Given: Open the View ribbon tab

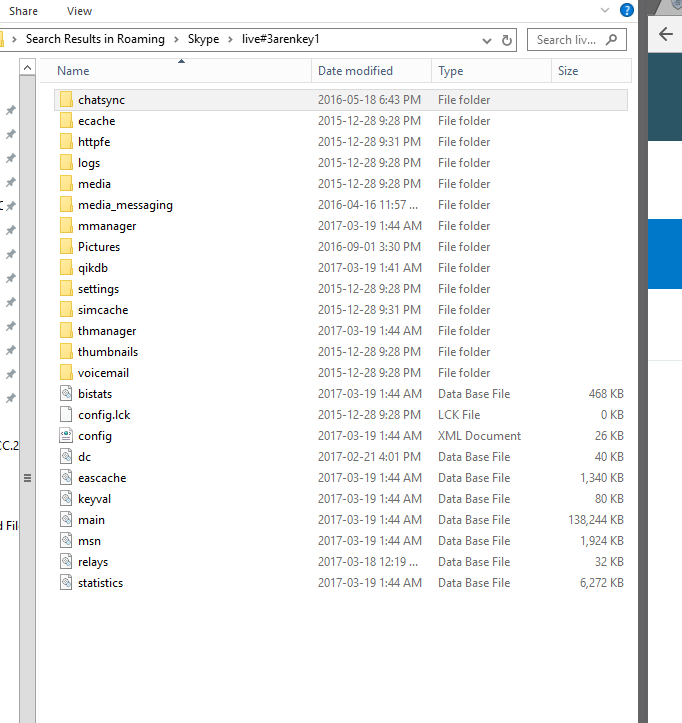Looking at the screenshot, I should (x=79, y=11).
